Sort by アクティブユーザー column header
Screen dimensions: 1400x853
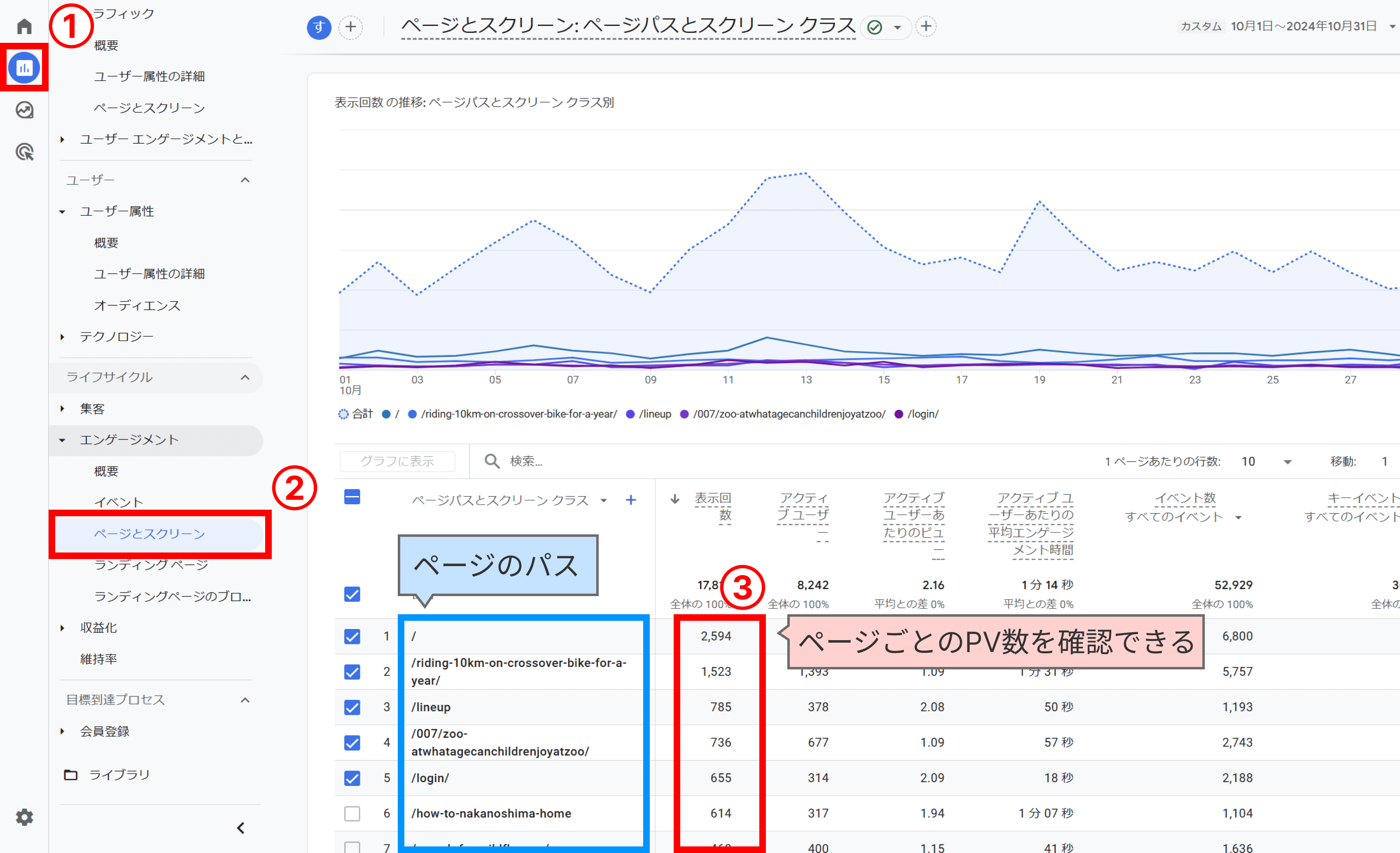pos(802,516)
